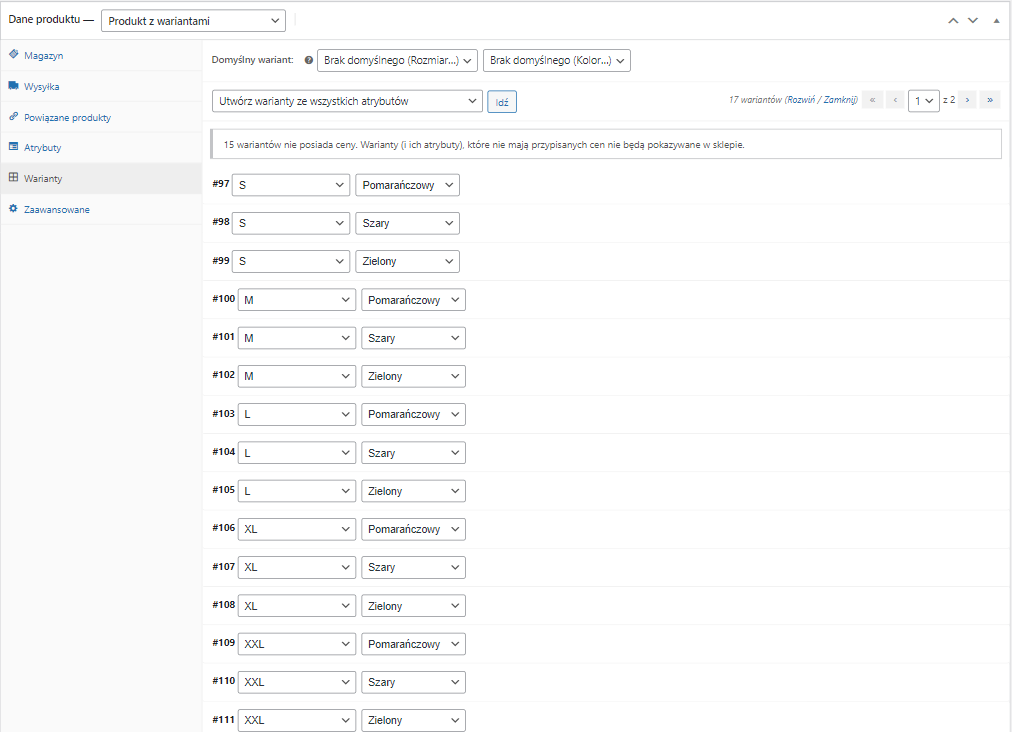
Task: Collapse the Dane produktu panel
Action: coord(995,21)
